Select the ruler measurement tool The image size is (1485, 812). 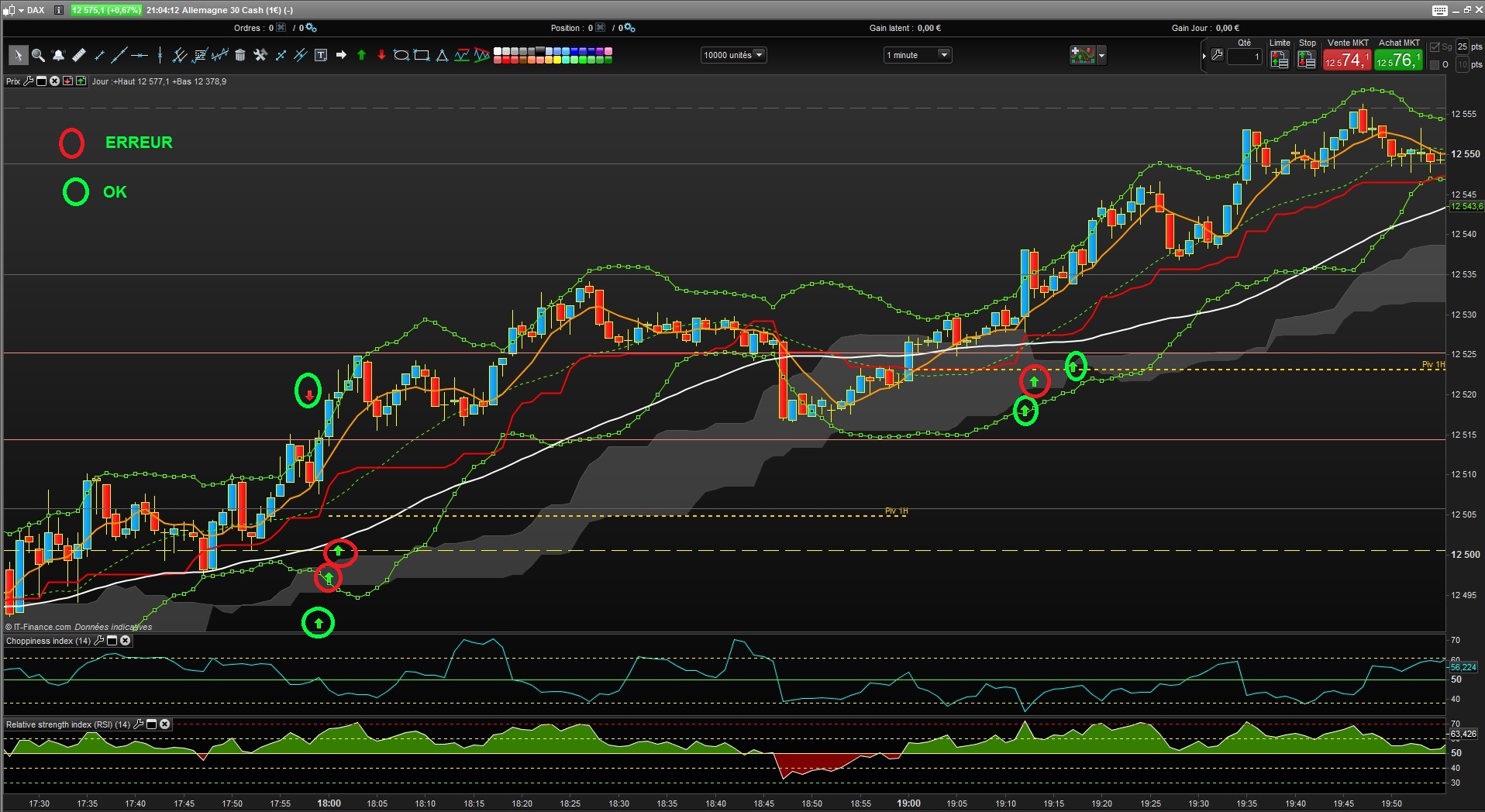[79, 55]
